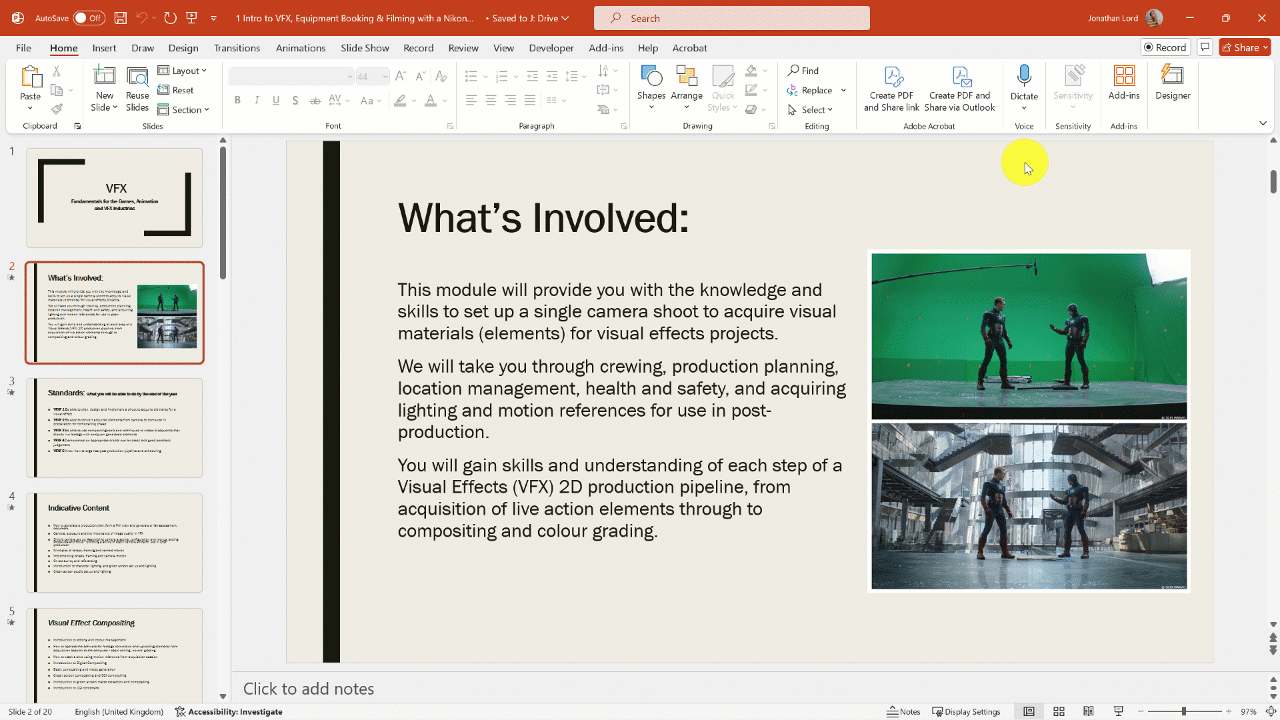Open the Font Color dropdown
Screen dimensions: 1280x720
pyautogui.click(x=444, y=100)
